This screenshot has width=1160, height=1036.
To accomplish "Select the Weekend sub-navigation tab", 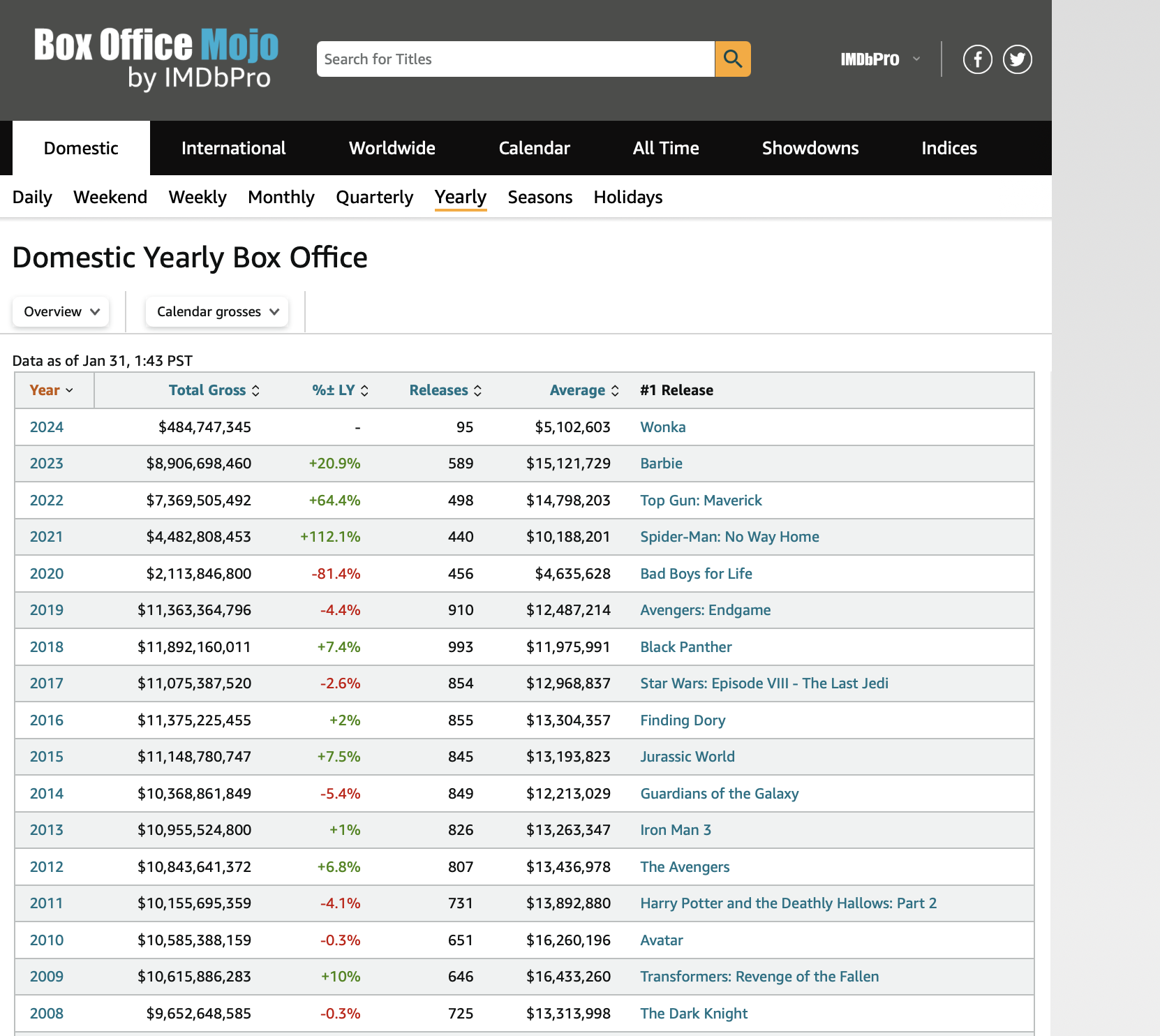I will [110, 197].
